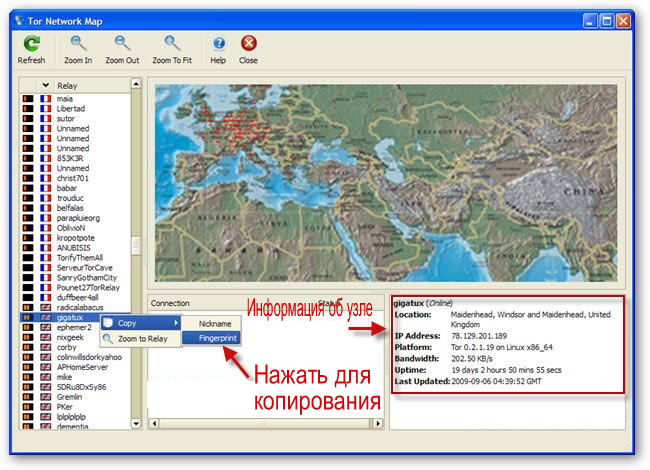Click the Zoom Out magnifier icon
Viewport: 650px width, 470px height.
(123, 43)
